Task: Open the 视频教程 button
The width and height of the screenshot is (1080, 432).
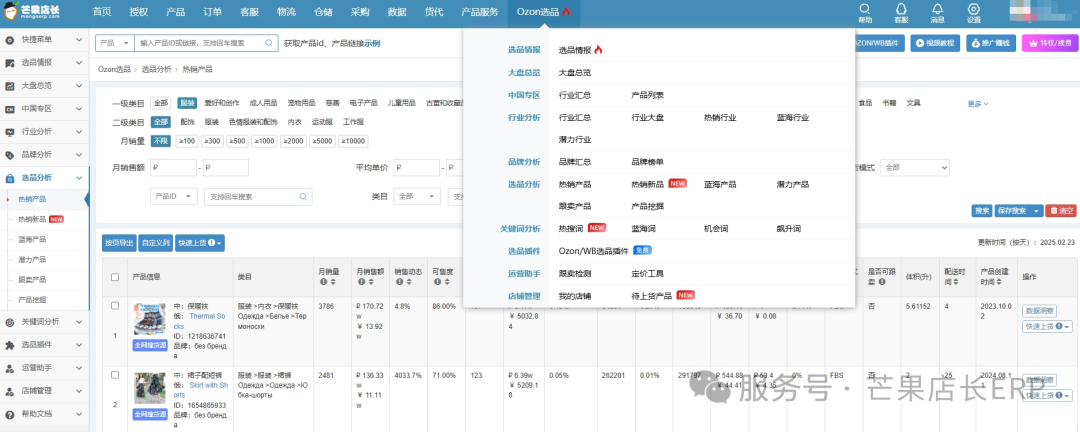Action: click(x=936, y=43)
